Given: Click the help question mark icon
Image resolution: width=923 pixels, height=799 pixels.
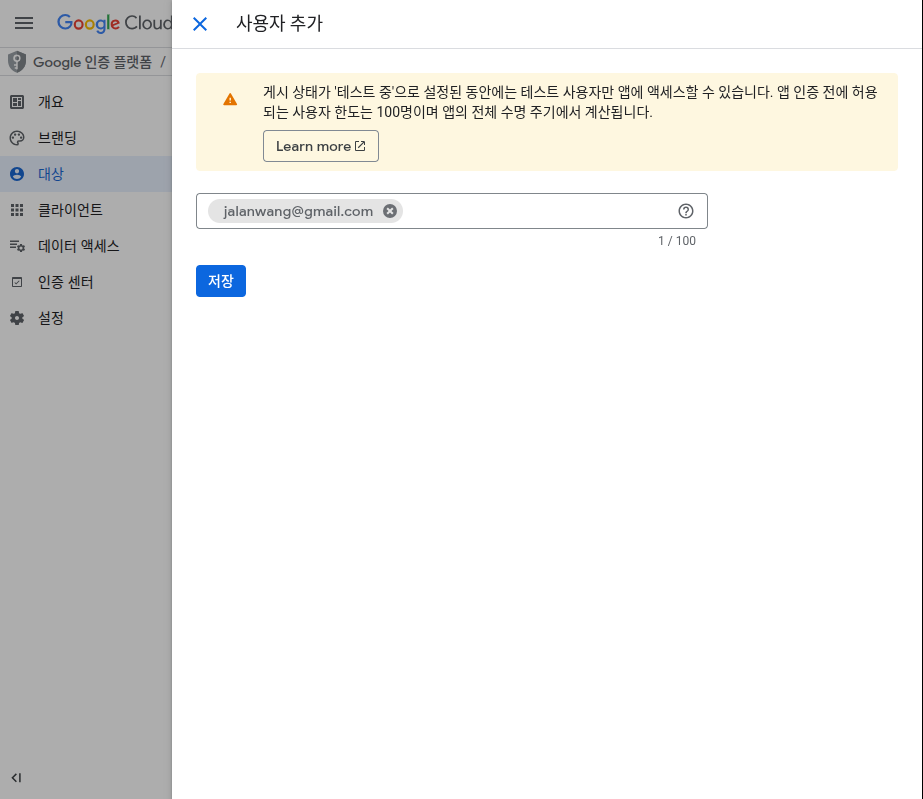Looking at the screenshot, I should (686, 211).
